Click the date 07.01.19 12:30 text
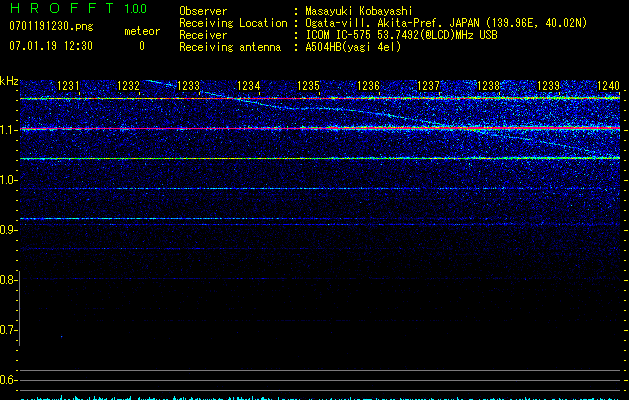 coord(49,46)
